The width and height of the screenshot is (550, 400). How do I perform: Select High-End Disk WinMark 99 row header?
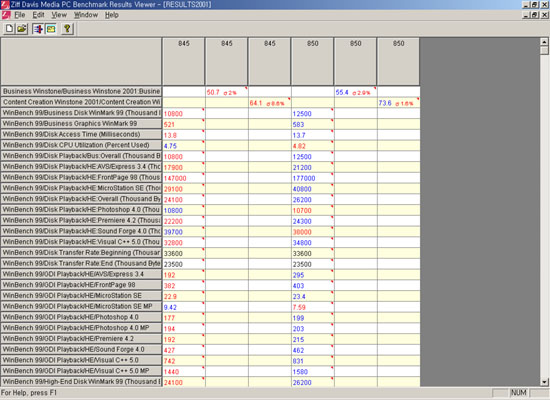[81, 382]
